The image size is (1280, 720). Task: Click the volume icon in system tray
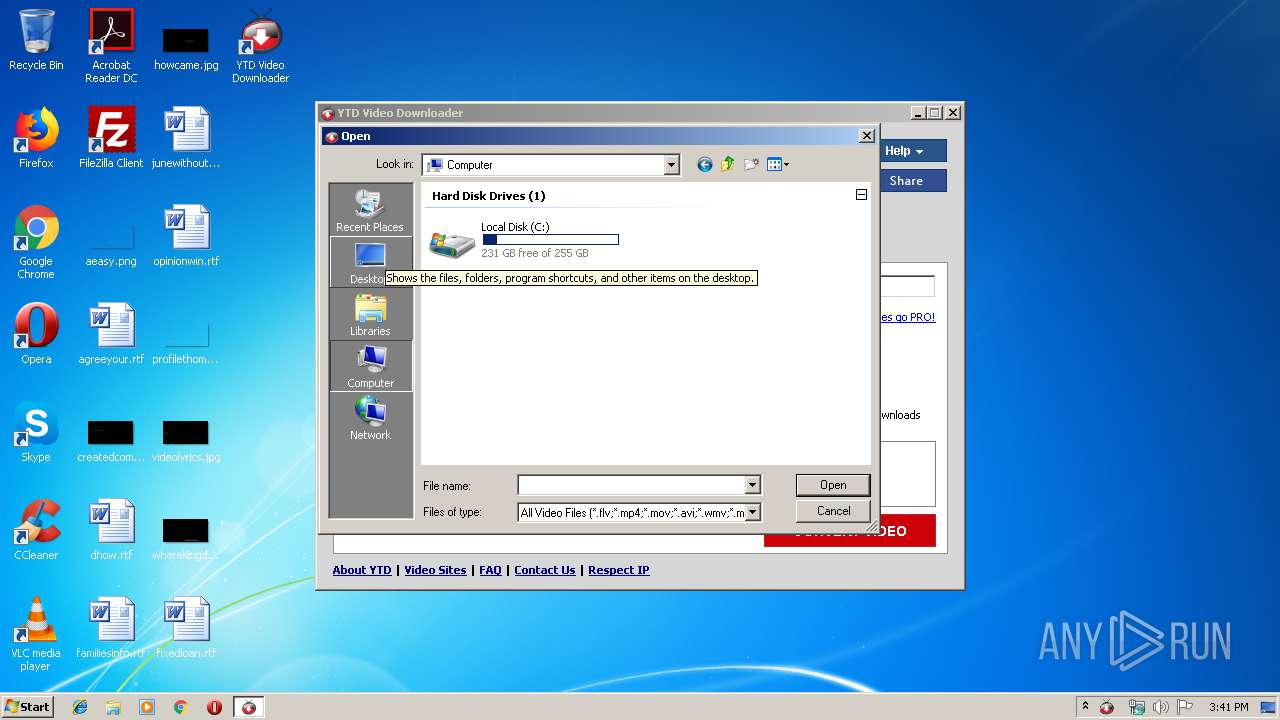1161,707
